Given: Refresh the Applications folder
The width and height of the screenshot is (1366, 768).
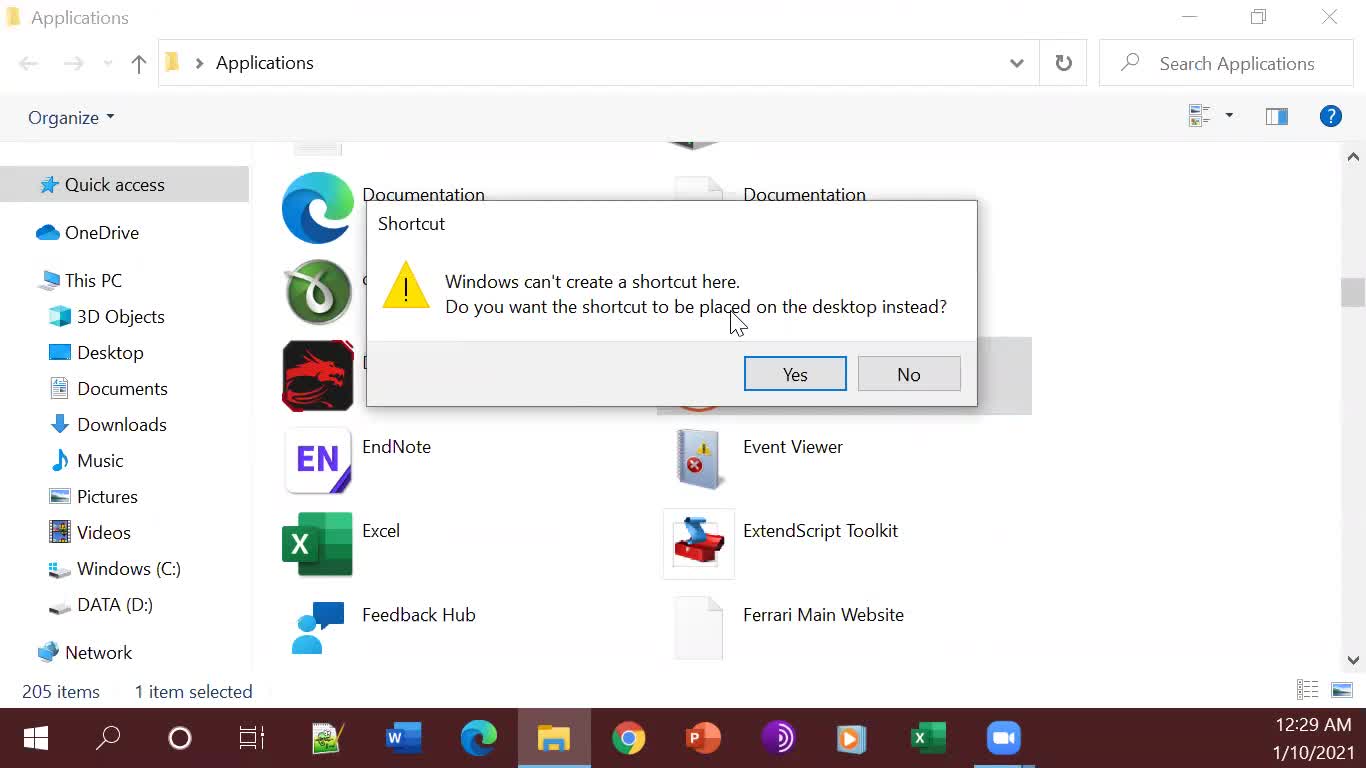Looking at the screenshot, I should (1063, 63).
